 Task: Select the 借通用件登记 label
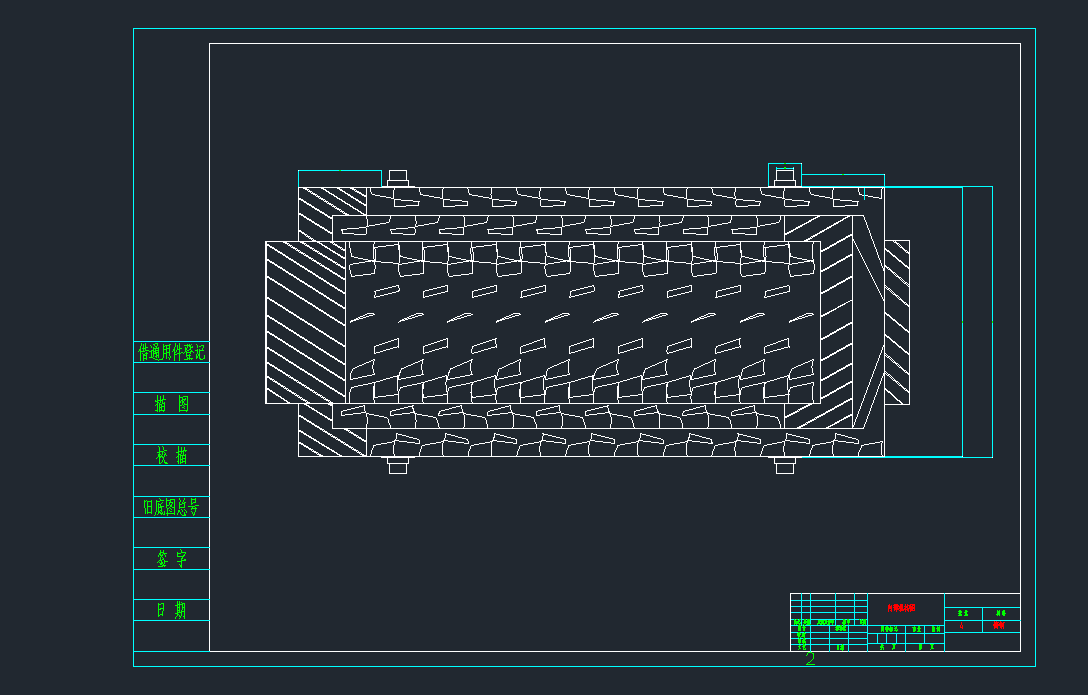click(171, 352)
